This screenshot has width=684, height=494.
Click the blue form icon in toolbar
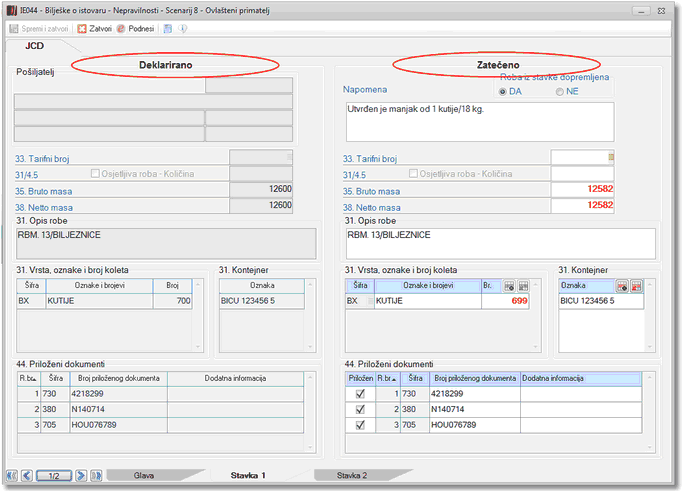(x=168, y=29)
